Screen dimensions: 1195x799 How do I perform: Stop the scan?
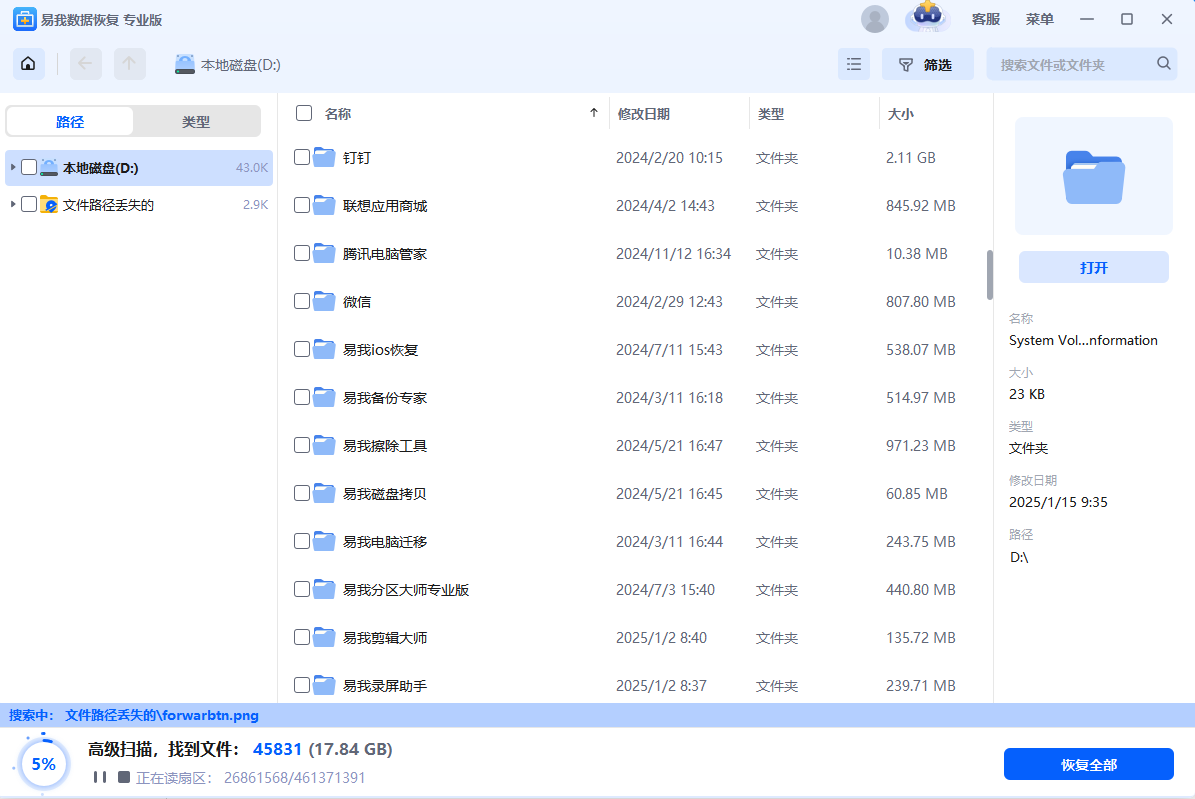(x=123, y=777)
